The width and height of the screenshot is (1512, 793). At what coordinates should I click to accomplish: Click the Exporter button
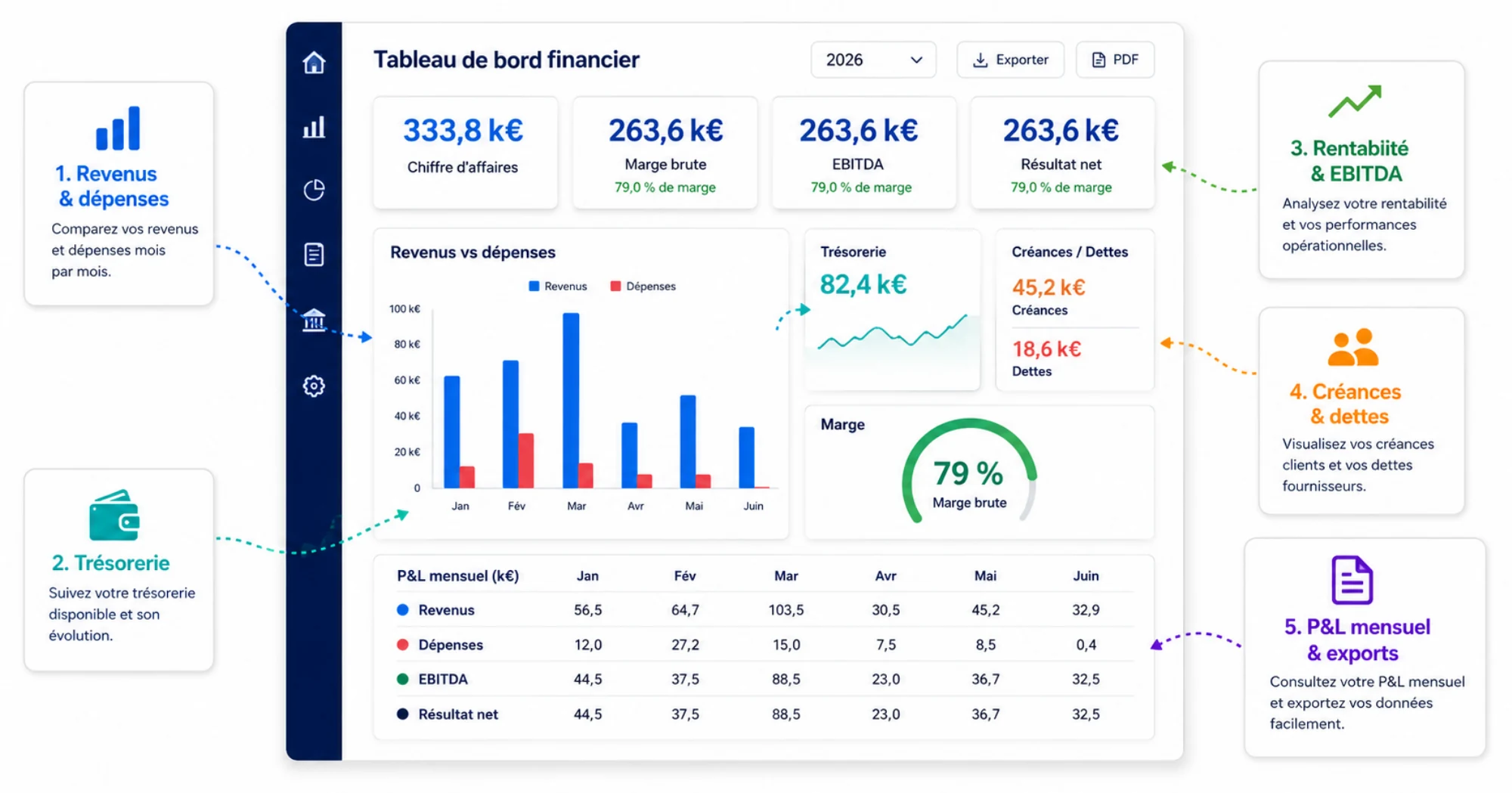1010,60
